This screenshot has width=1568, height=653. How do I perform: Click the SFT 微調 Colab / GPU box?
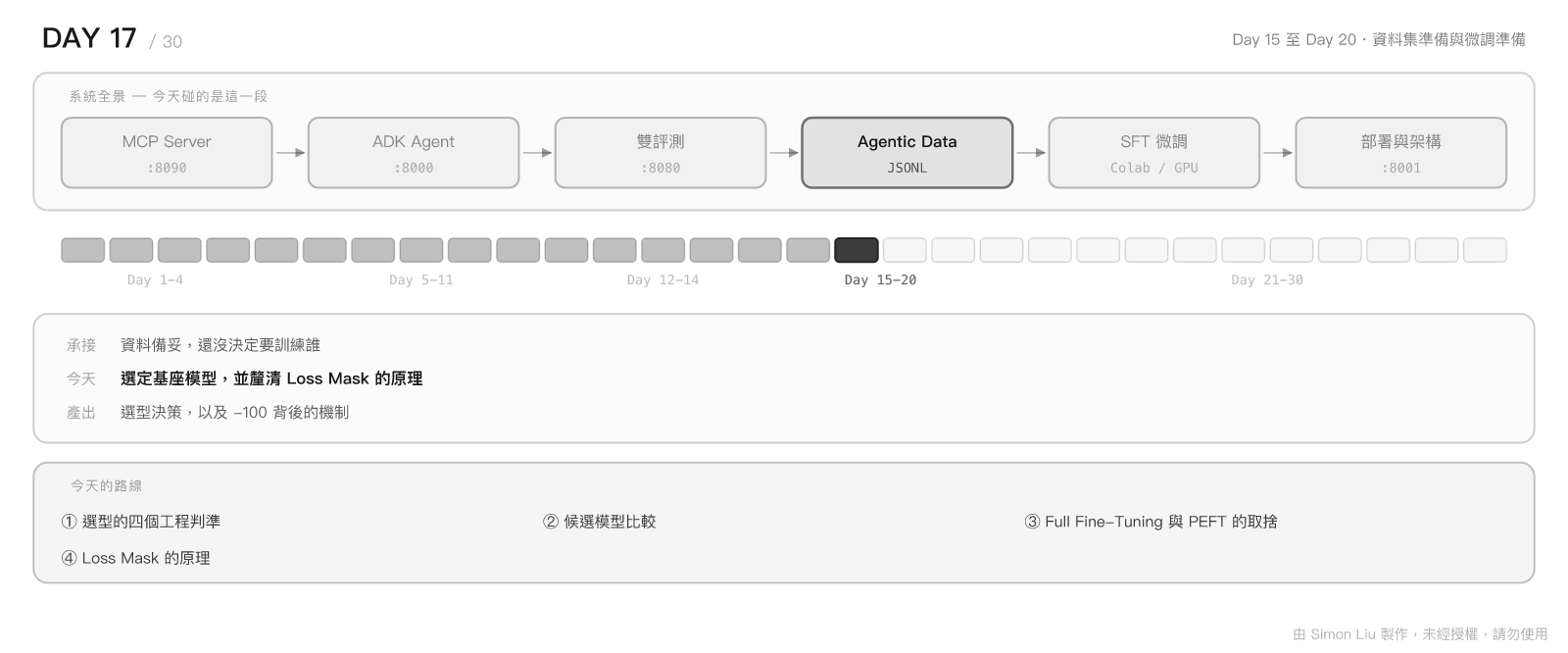pyautogui.click(x=1154, y=153)
